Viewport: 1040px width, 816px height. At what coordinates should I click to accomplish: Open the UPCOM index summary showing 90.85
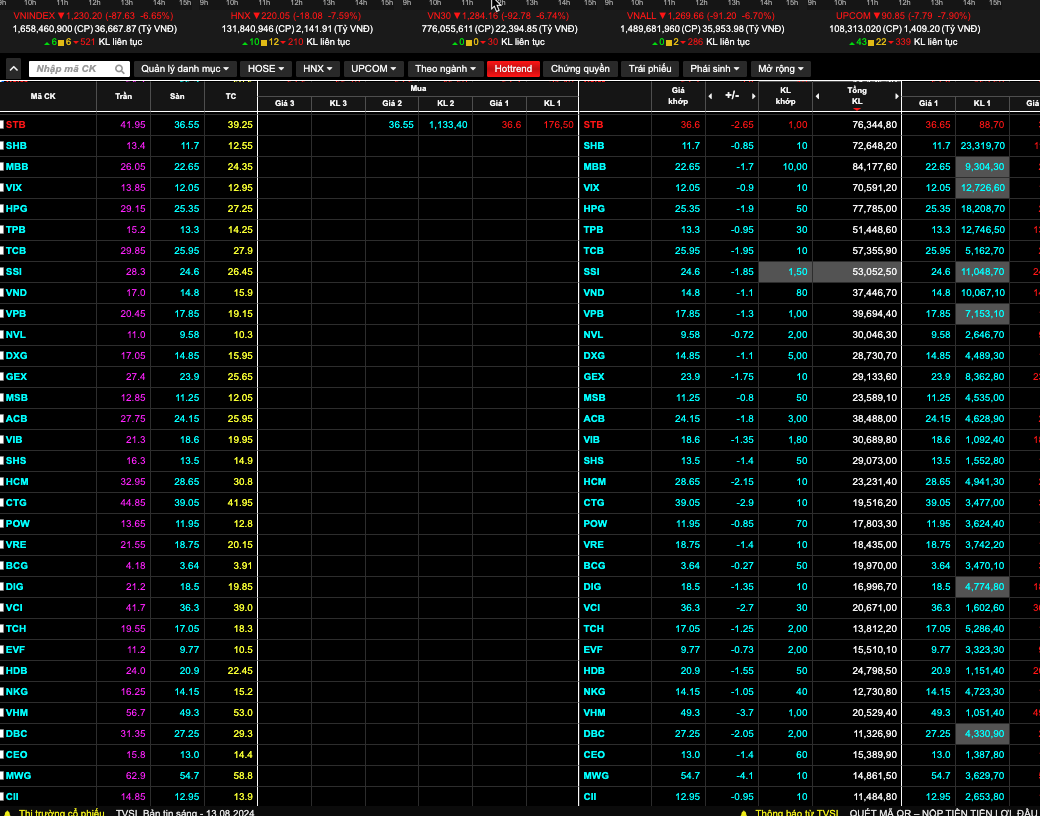click(x=903, y=29)
